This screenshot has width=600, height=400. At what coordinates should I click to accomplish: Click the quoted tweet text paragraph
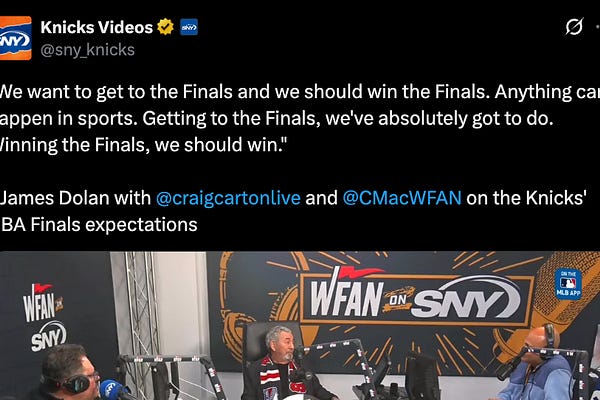pyautogui.click(x=300, y=118)
